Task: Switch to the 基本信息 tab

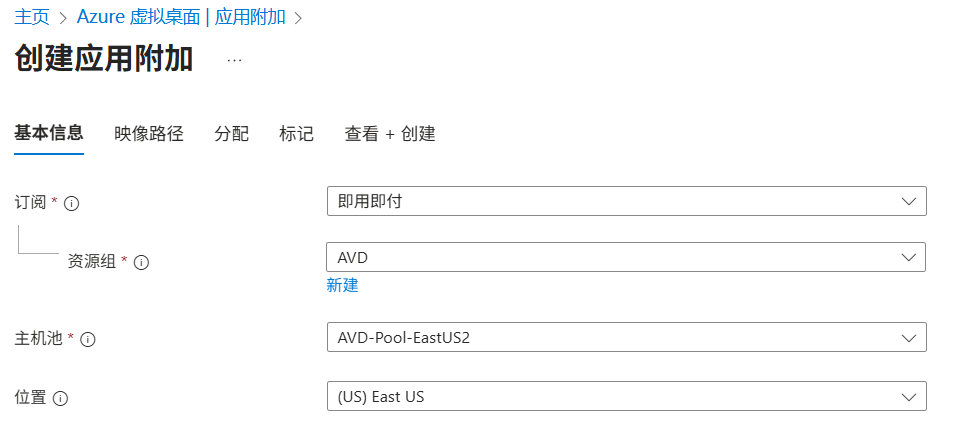Action: [x=49, y=134]
